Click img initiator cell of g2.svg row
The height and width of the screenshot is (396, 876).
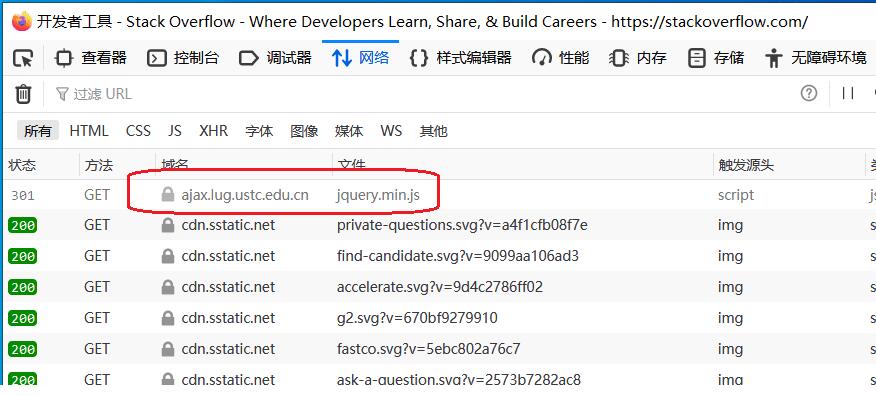coord(730,318)
